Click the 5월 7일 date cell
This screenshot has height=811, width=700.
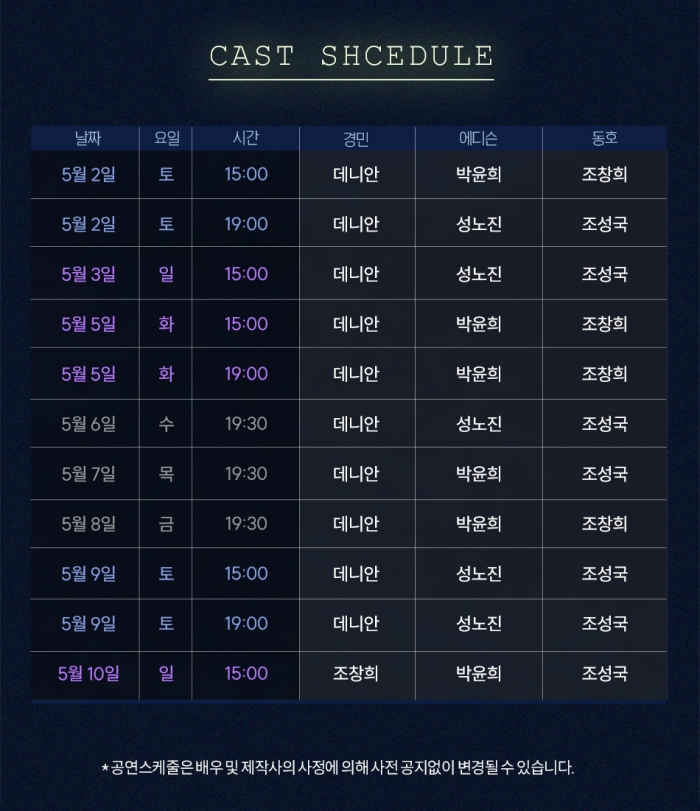(88, 474)
